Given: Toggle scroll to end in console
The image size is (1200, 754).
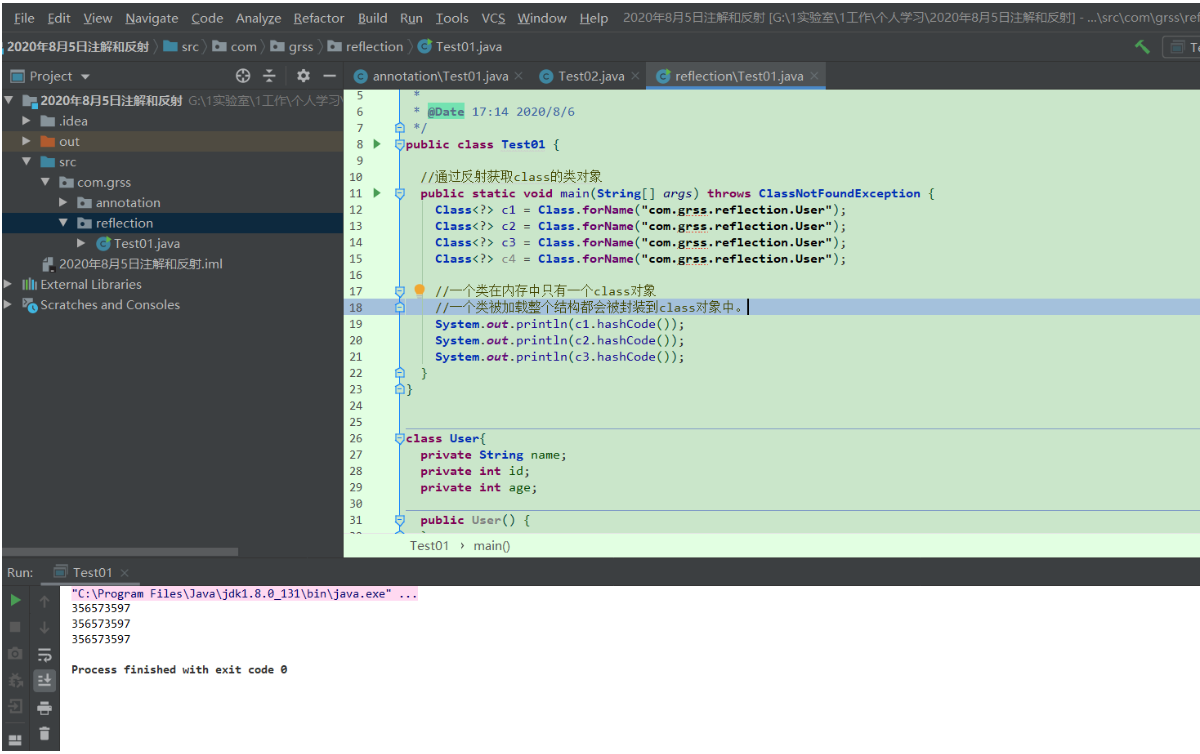Looking at the screenshot, I should coord(44,681).
